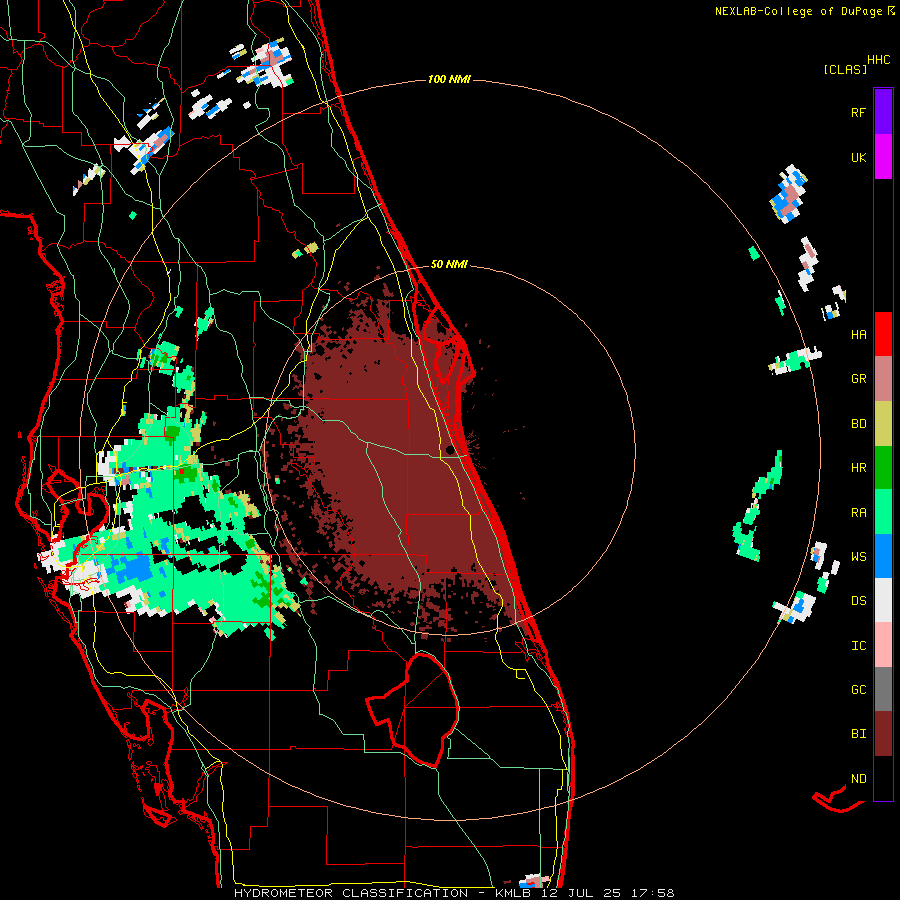Click the BD legend label
The image size is (900, 900).
click(x=858, y=424)
